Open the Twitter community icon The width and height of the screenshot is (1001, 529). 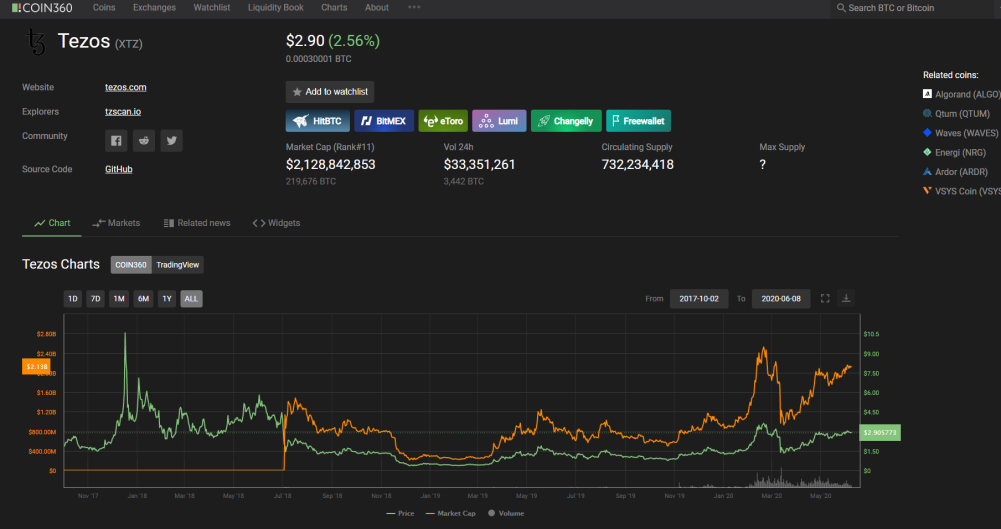click(x=172, y=141)
